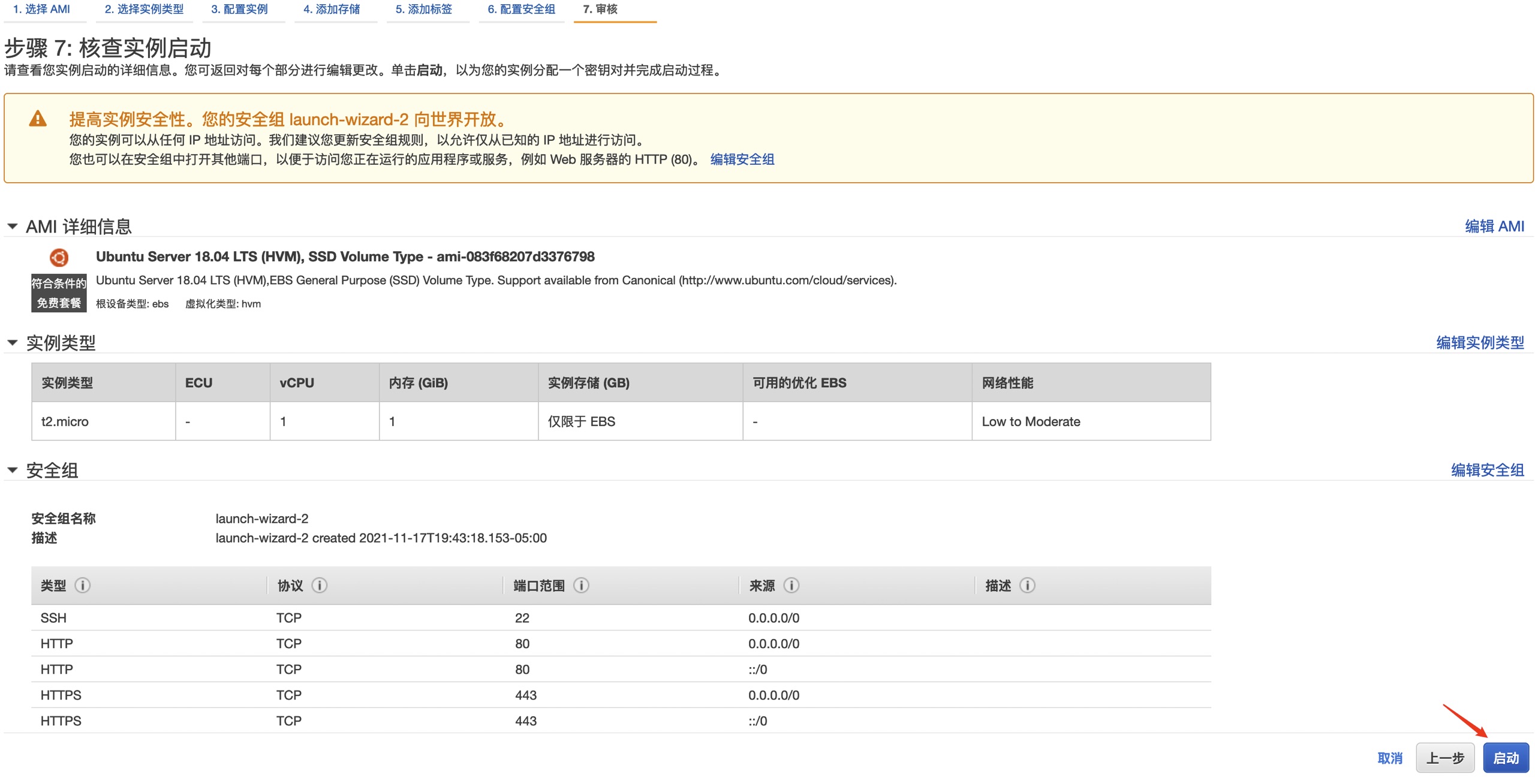Click the 编辑 AMI link
The height and width of the screenshot is (784, 1535).
pos(1494,226)
